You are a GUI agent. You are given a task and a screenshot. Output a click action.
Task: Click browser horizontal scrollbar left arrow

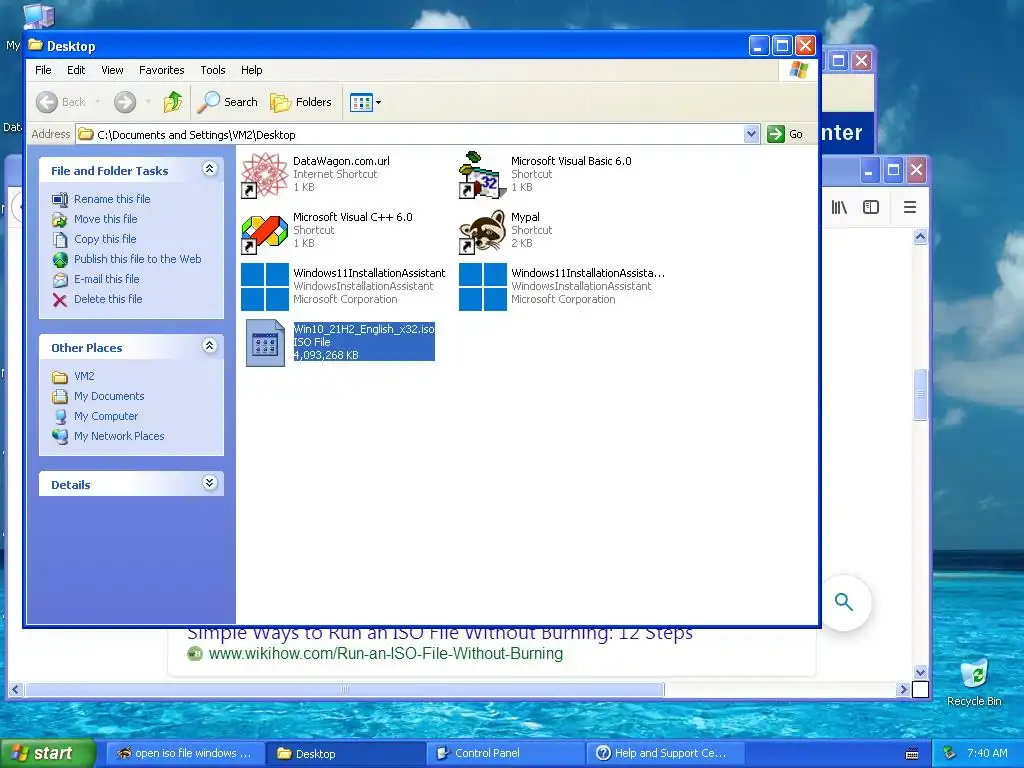(x=16, y=689)
